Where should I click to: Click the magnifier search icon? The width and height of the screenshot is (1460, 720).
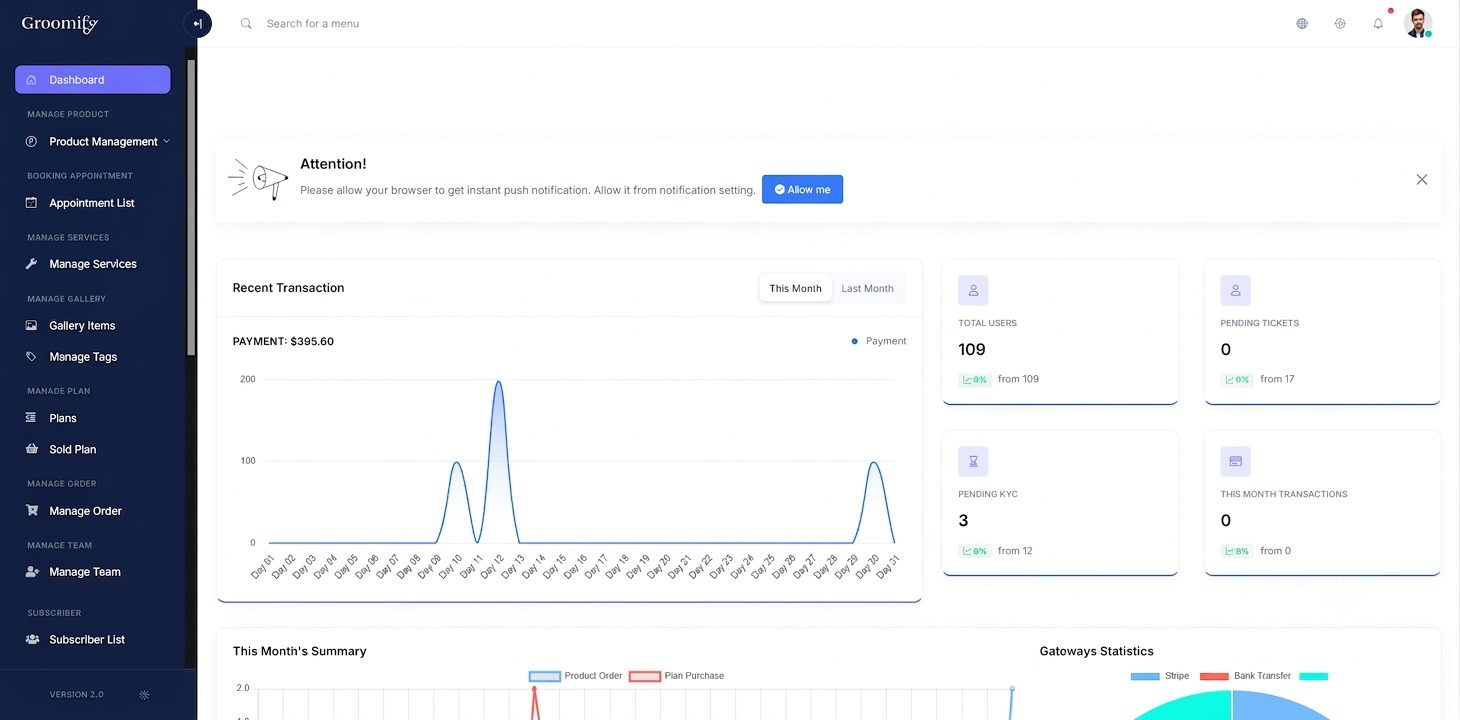click(x=246, y=23)
